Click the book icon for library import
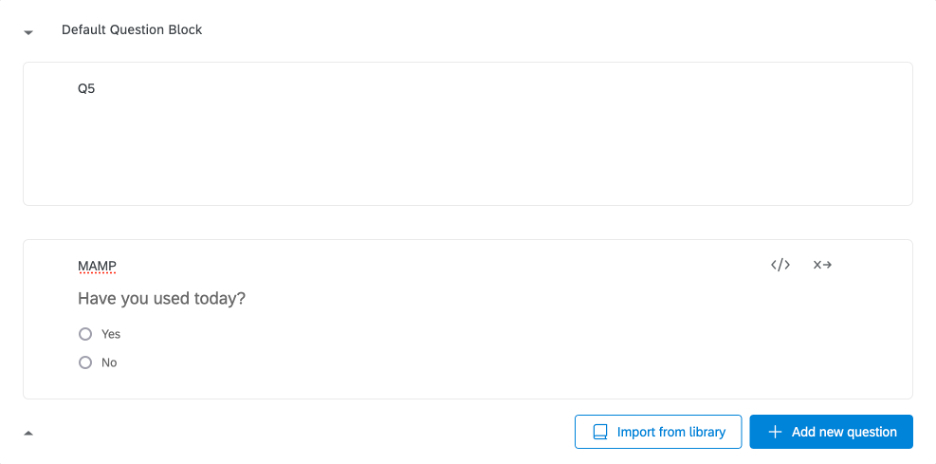Image resolution: width=936 pixels, height=464 pixels. (x=600, y=432)
